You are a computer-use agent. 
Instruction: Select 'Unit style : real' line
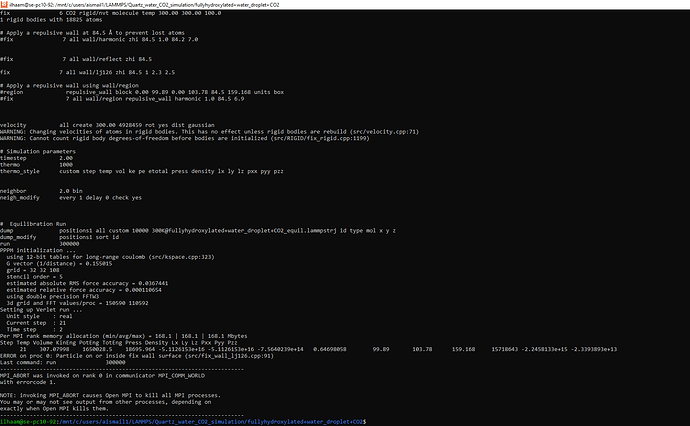[40, 317]
